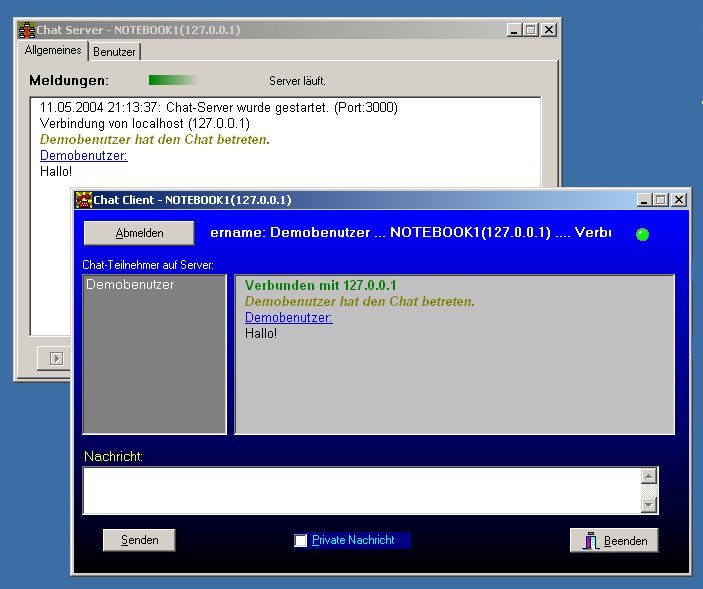Select the Allgemeines tab

pos(54,51)
